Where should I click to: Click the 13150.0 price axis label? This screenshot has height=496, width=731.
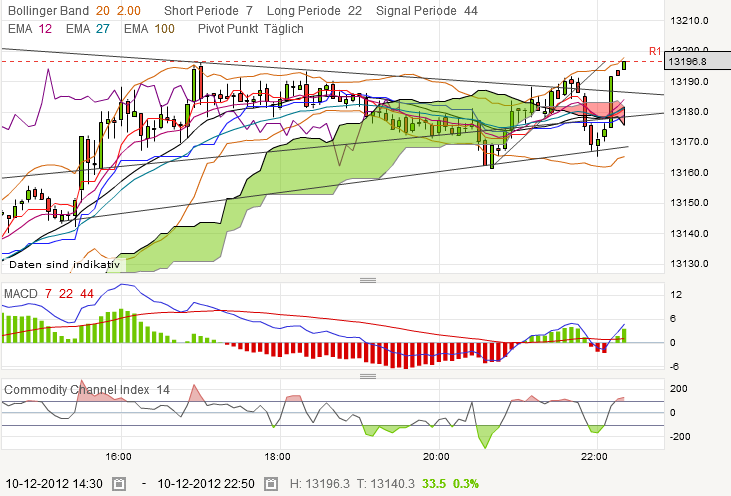coord(690,203)
